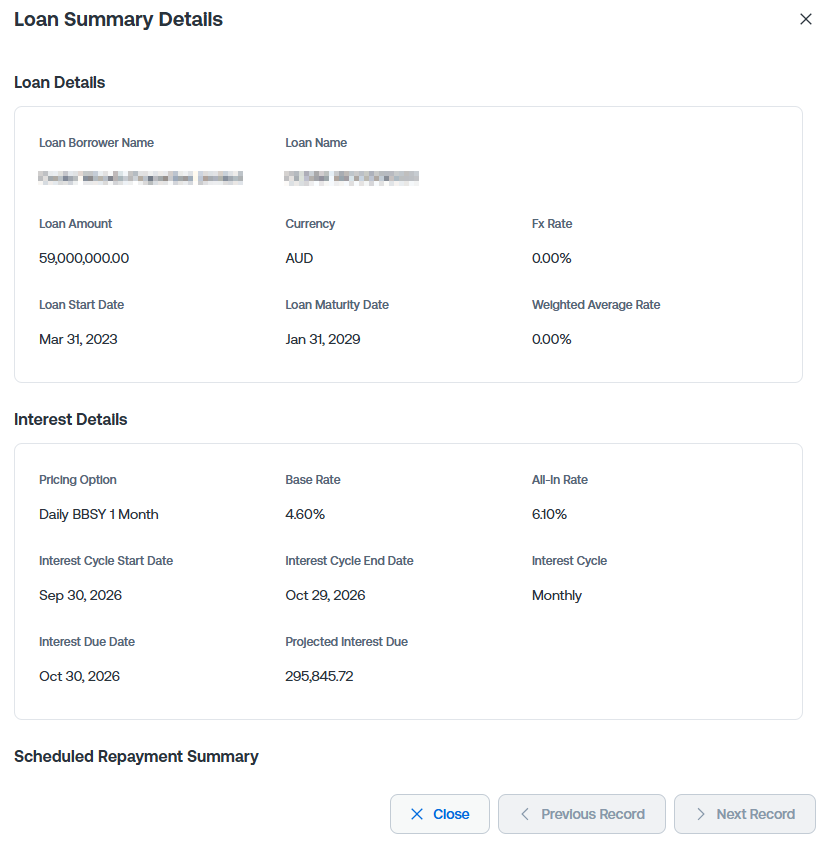Select interest due date Oct 30, 2026
Viewport: 826px width, 848px height.
click(79, 677)
